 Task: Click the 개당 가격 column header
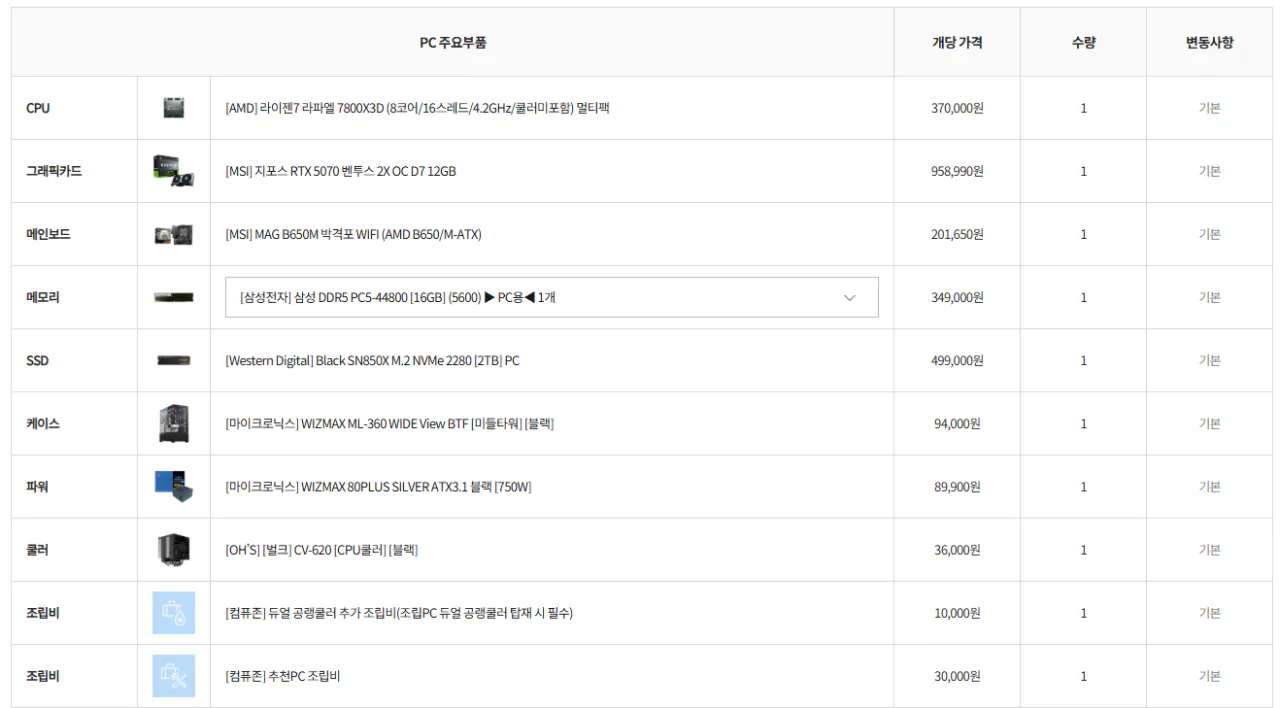tap(957, 43)
